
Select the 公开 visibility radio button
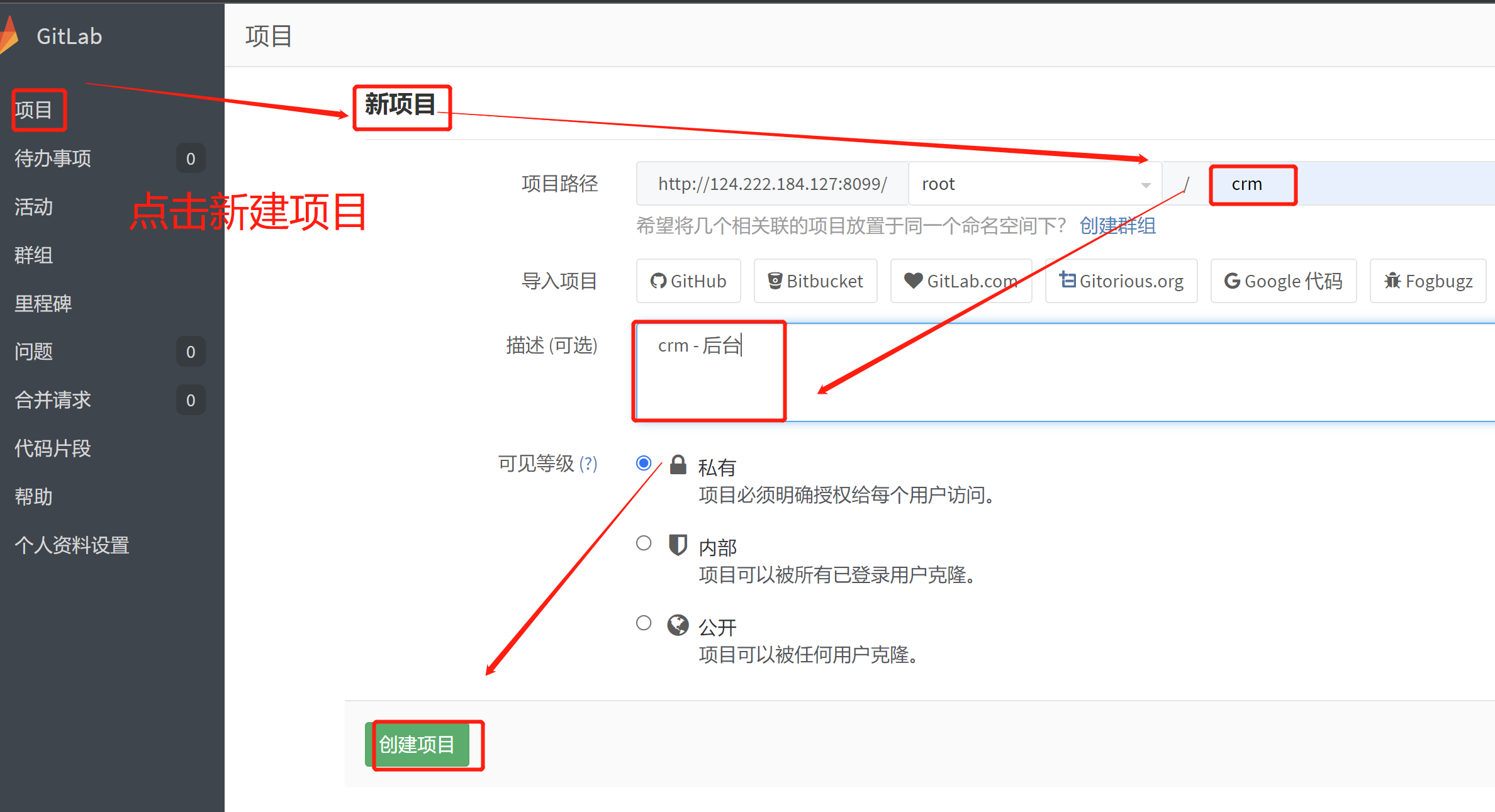point(644,623)
